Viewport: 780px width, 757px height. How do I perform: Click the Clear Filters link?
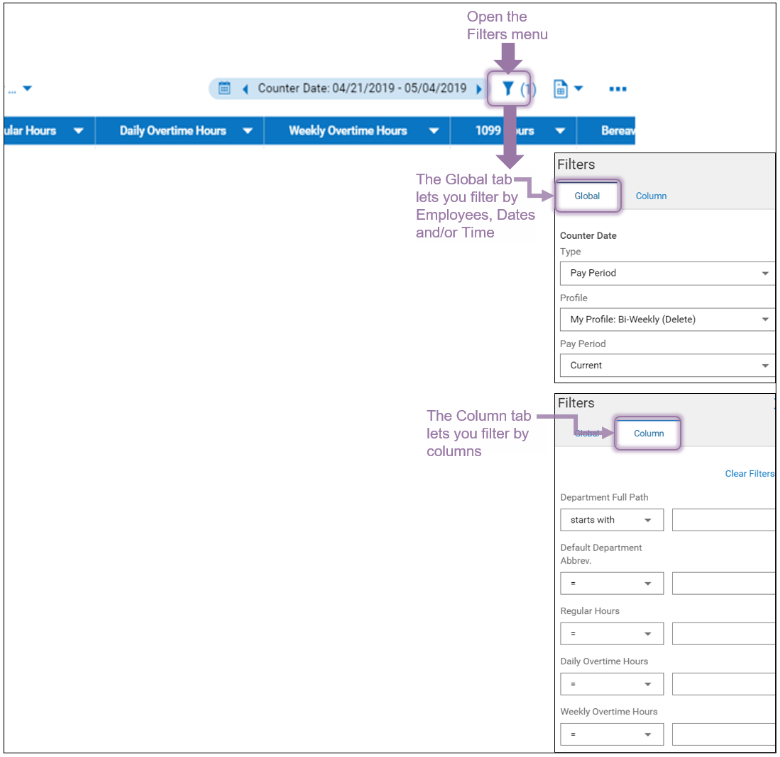[749, 474]
